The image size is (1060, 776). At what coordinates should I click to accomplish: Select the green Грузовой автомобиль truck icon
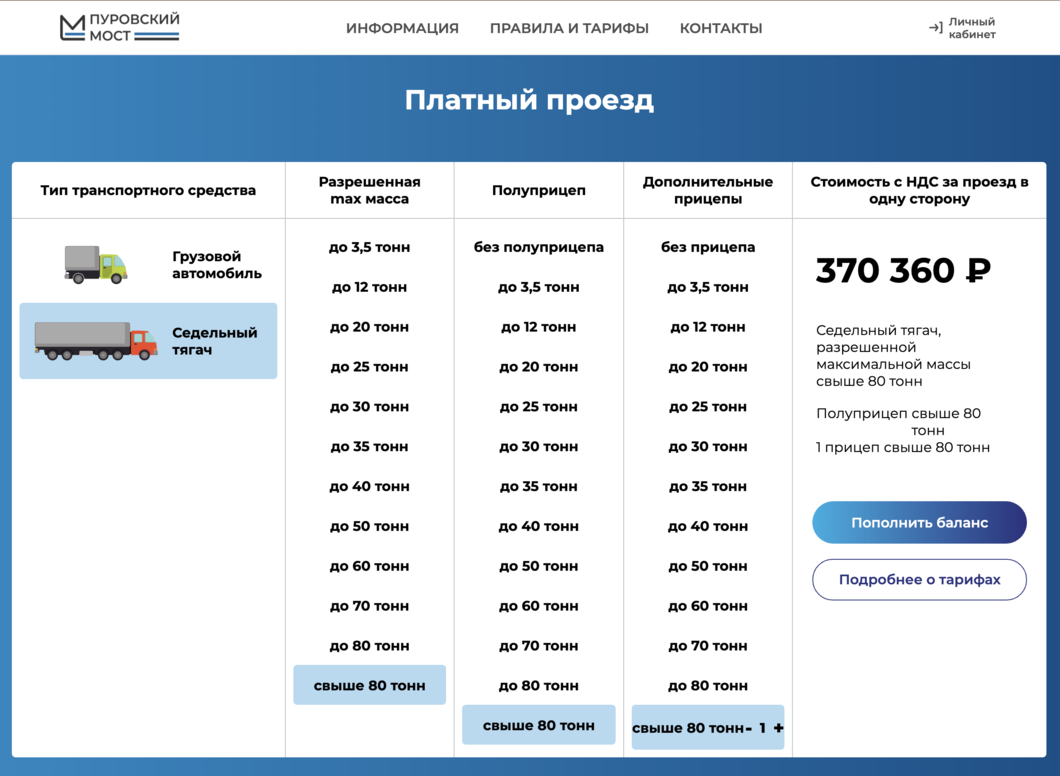[x=95, y=264]
